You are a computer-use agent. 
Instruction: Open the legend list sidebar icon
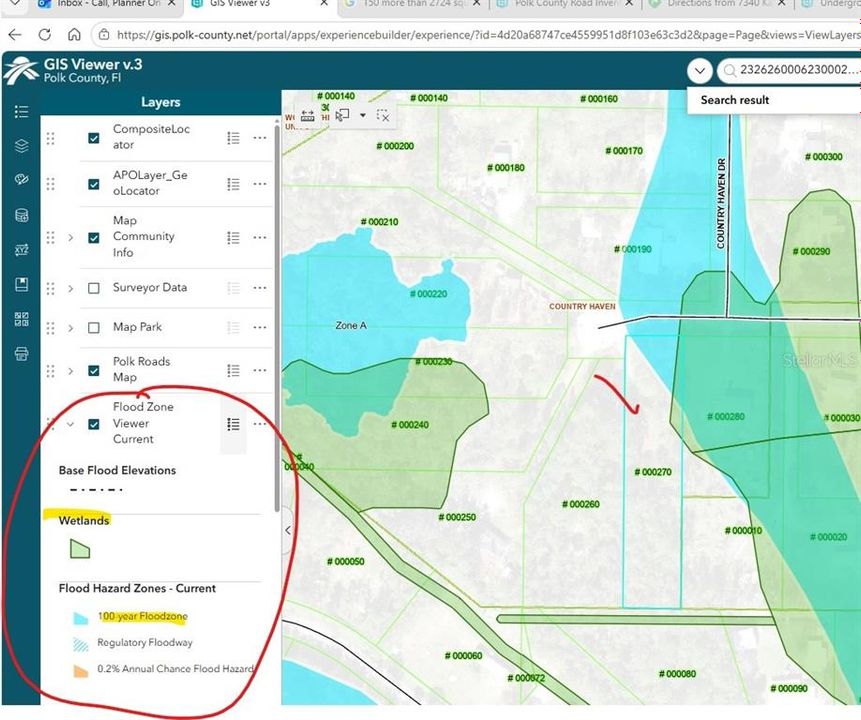click(x=21, y=112)
